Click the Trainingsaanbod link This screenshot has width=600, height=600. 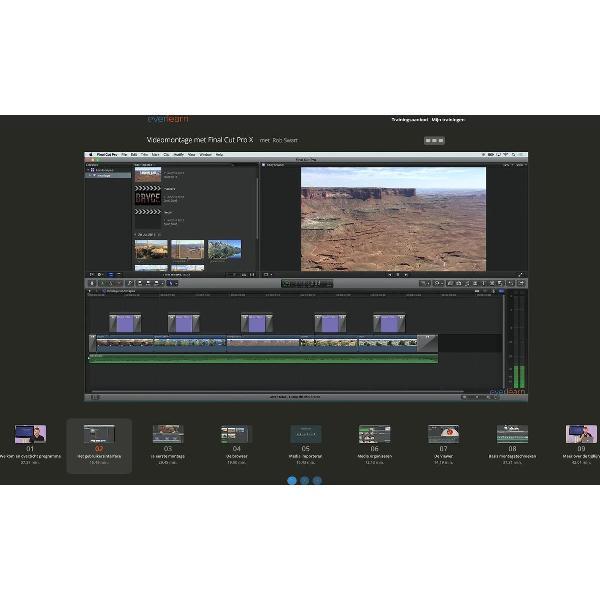(x=409, y=120)
